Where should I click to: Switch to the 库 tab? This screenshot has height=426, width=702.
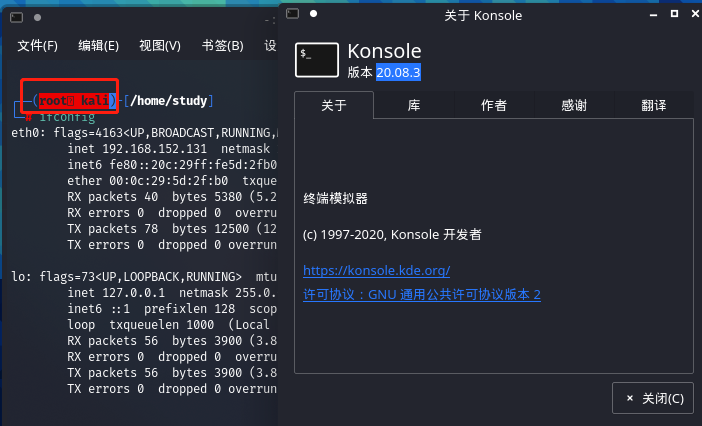[414, 105]
